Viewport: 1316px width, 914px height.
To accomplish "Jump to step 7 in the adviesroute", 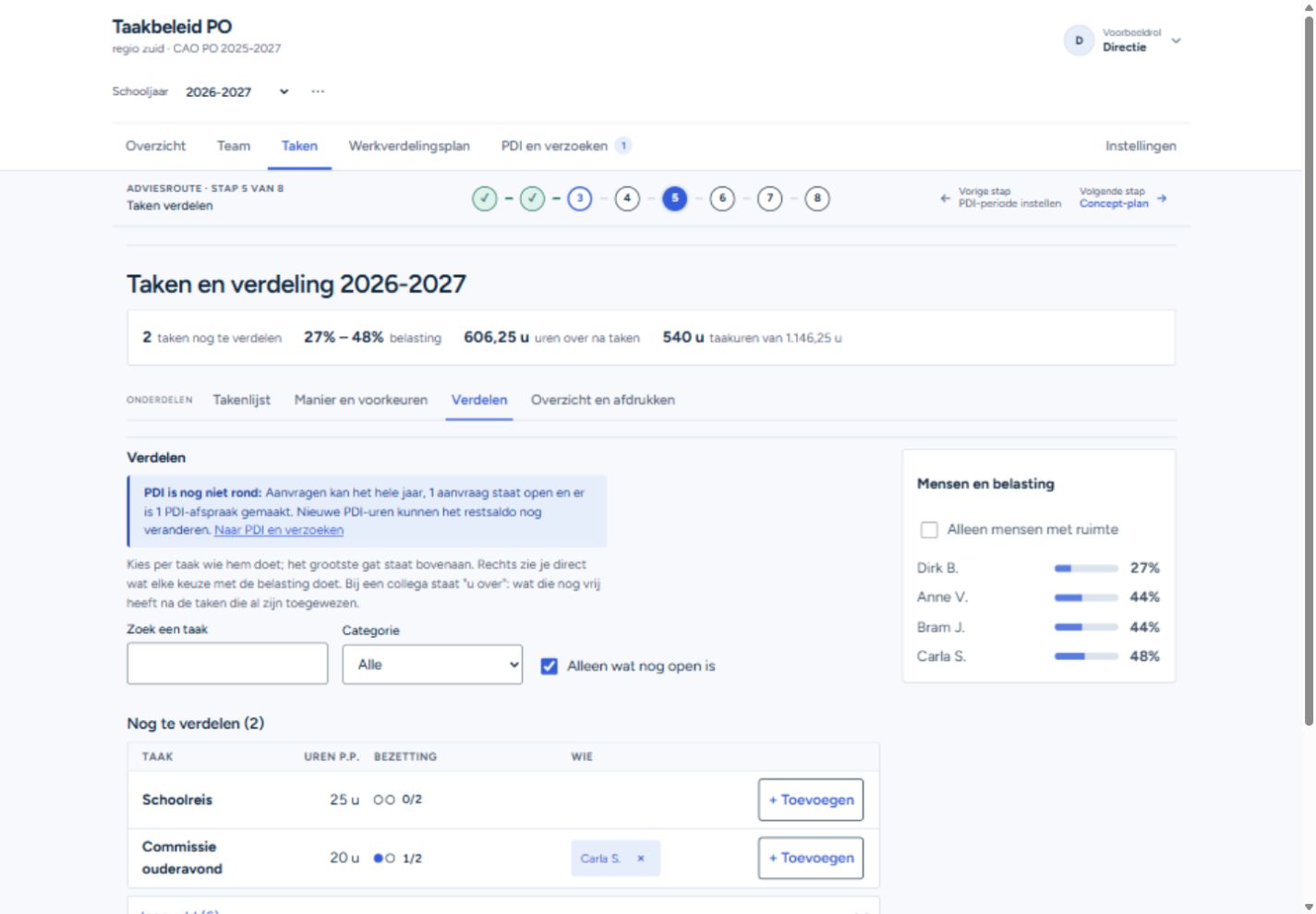I will (769, 198).
